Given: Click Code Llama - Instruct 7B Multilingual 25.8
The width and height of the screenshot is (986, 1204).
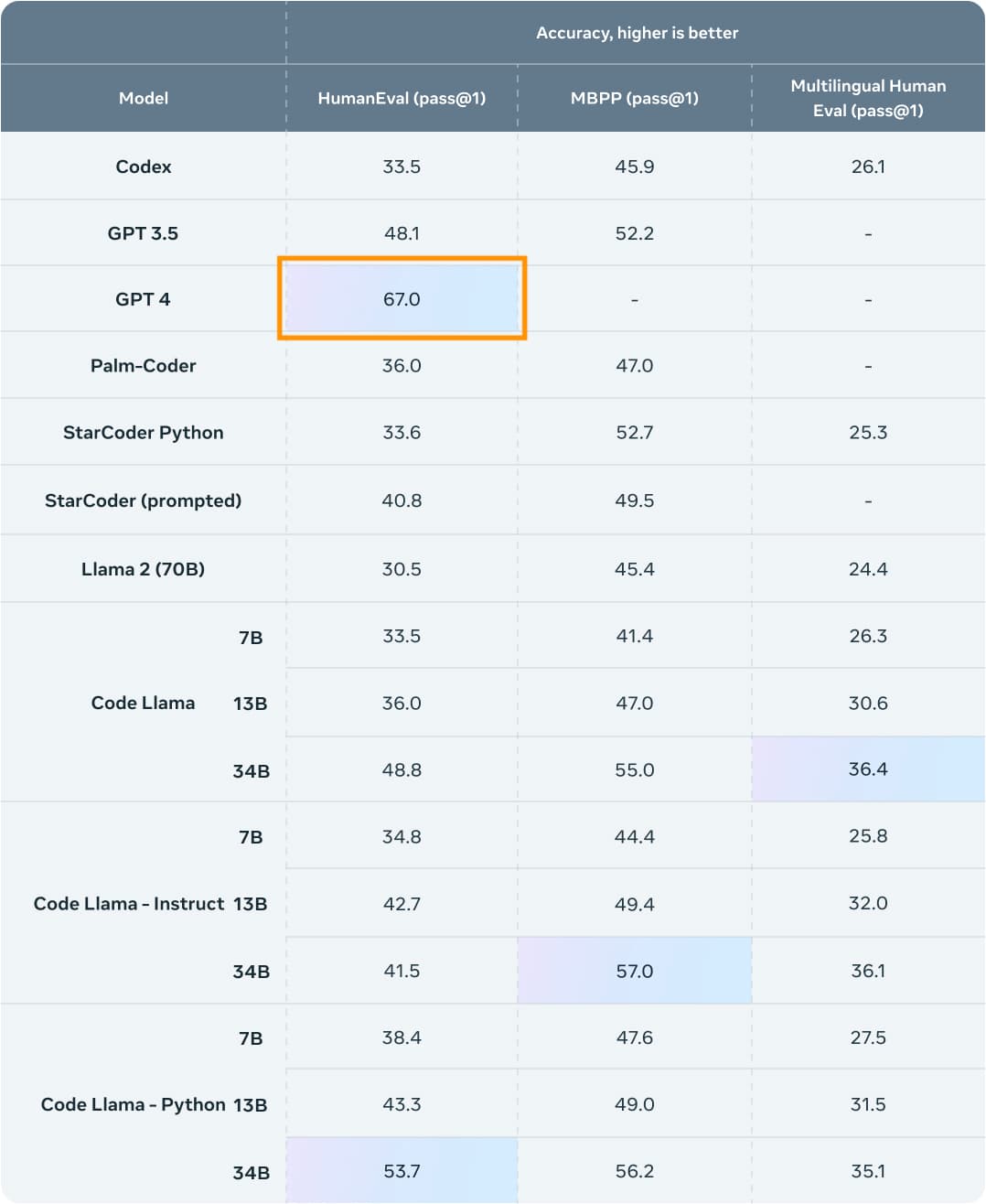Looking at the screenshot, I should coord(868,836).
